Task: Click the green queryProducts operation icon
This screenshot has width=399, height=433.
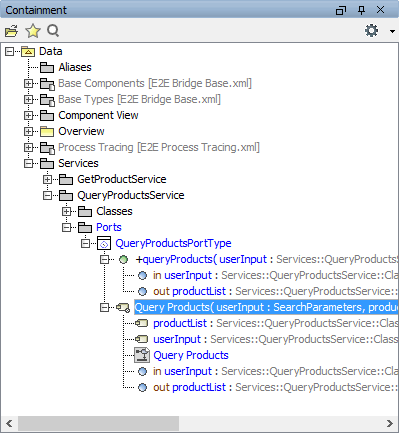Action: [123, 259]
